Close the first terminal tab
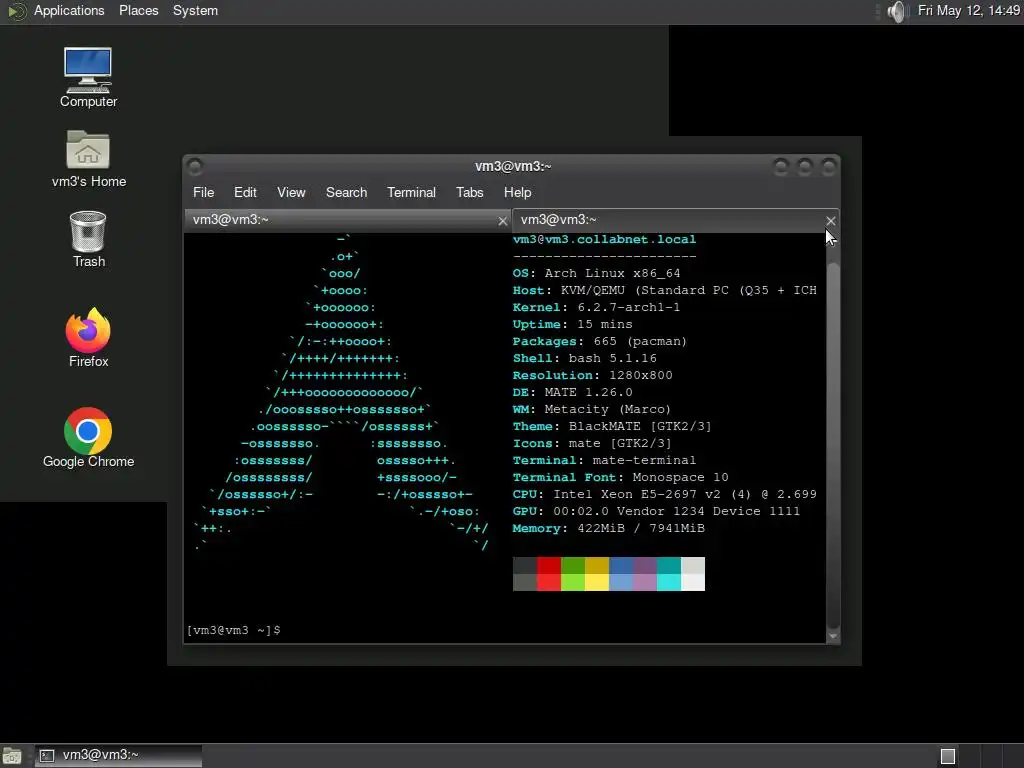1024x768 pixels. (x=503, y=221)
